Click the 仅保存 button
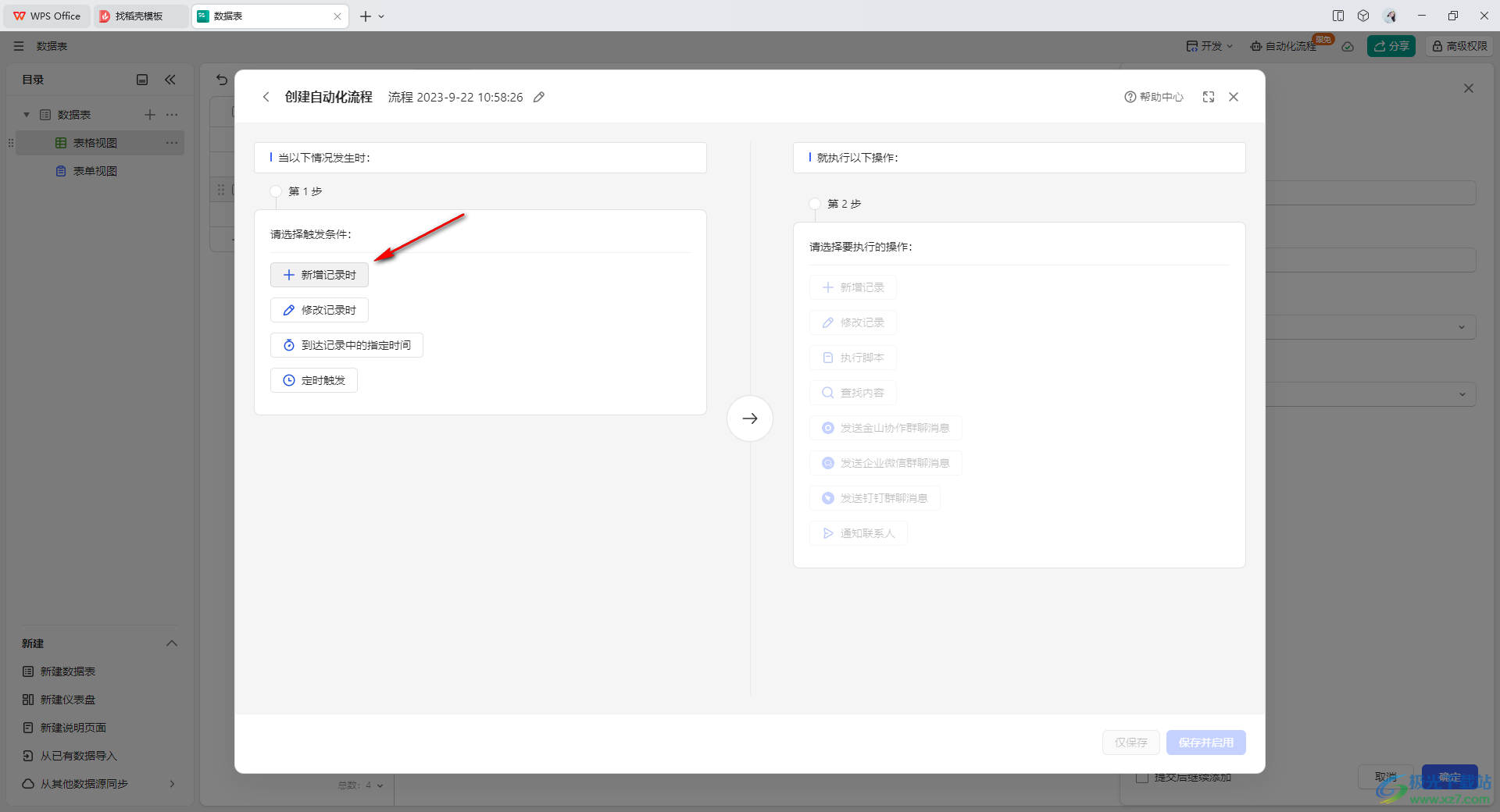Screen dimensions: 1500x812 point(1131,743)
